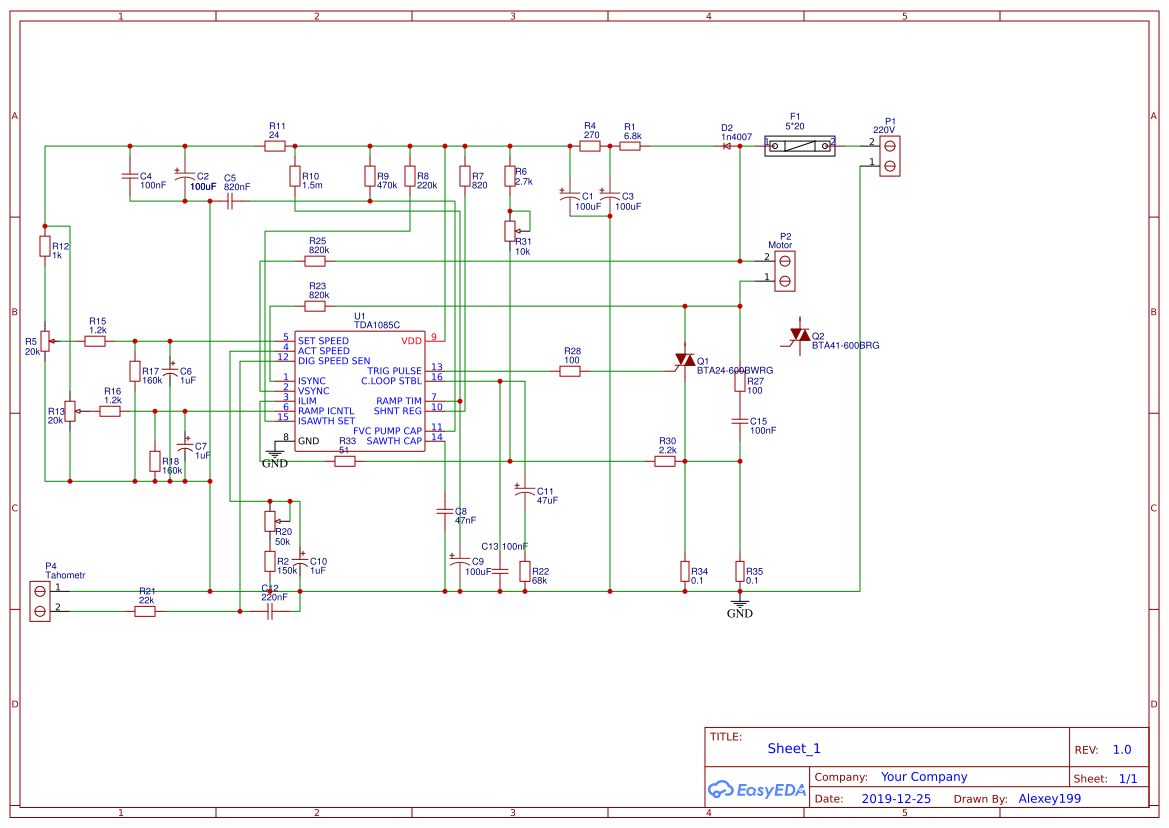Viewport: 1169px width, 828px height.
Task: Click the R13 20k potentiometer symbol
Action: pos(70,411)
